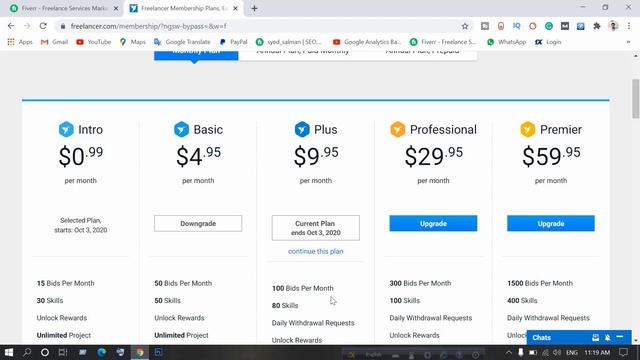Click '300 Bids Per Month' in Professional

click(420, 283)
